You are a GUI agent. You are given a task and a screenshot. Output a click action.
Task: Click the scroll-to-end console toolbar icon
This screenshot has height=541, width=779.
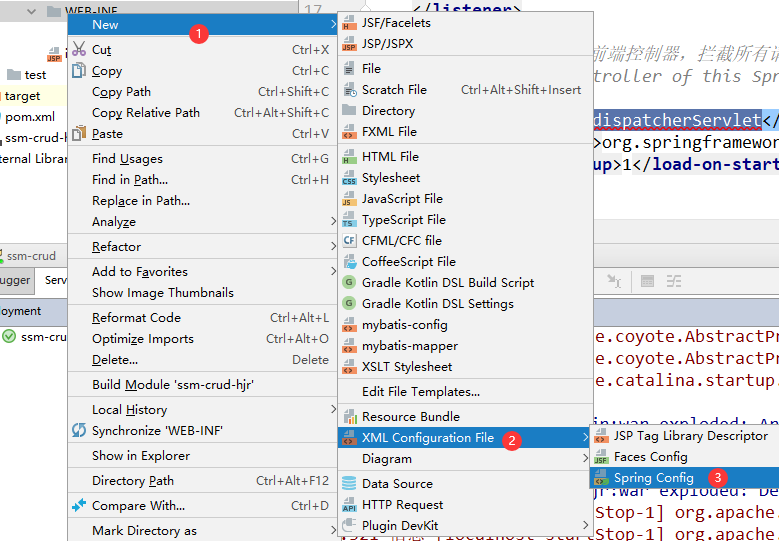pos(615,281)
